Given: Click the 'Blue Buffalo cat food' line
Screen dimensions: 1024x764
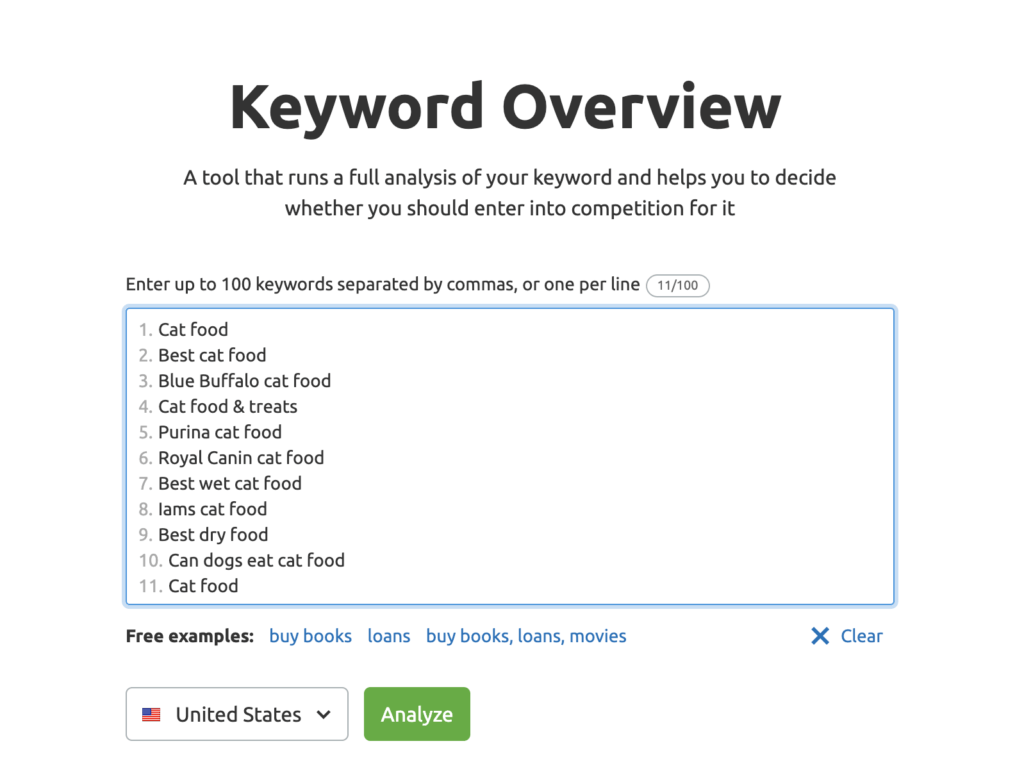Looking at the screenshot, I should tap(244, 381).
